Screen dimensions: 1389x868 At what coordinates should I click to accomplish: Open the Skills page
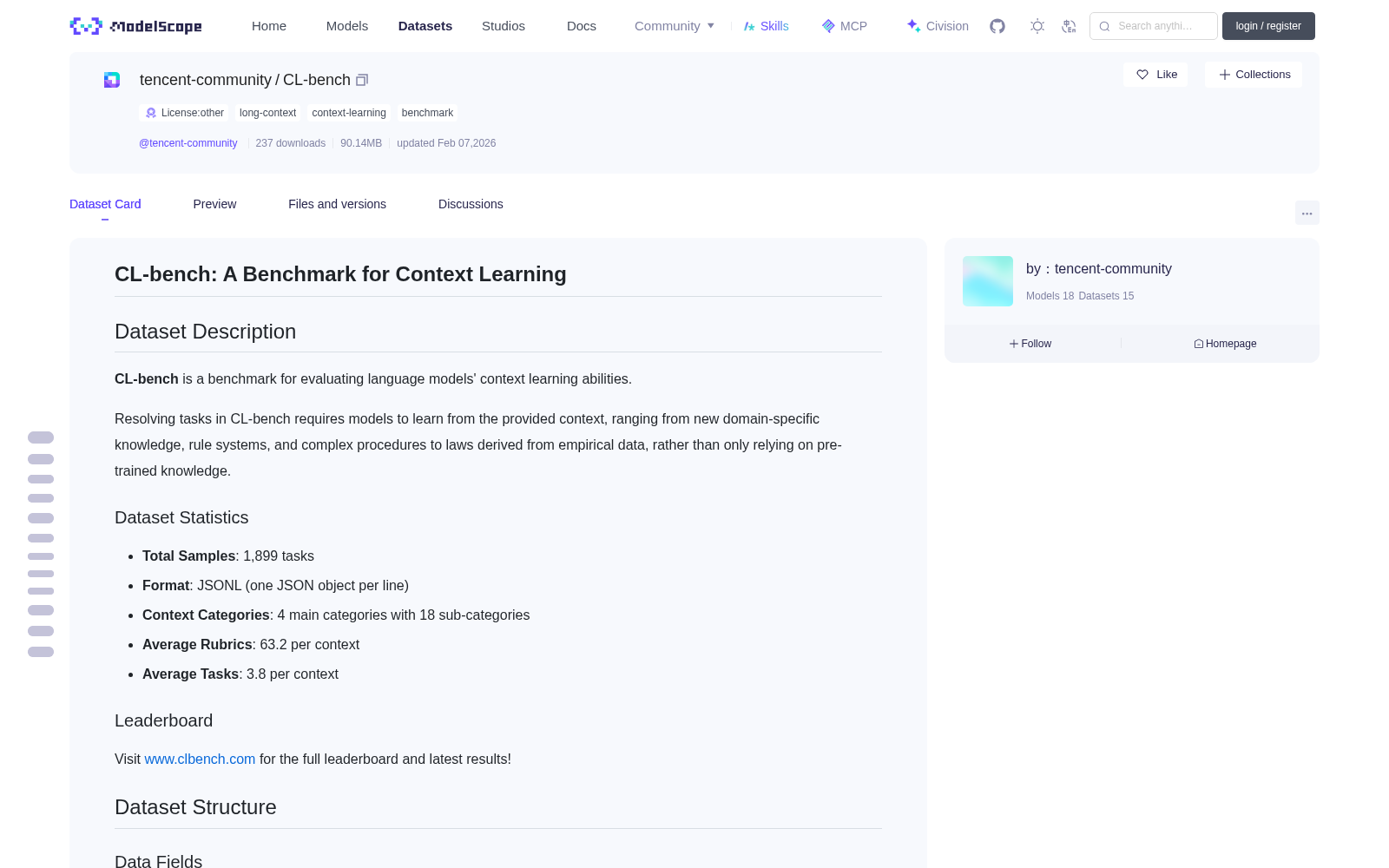pyautogui.click(x=767, y=26)
